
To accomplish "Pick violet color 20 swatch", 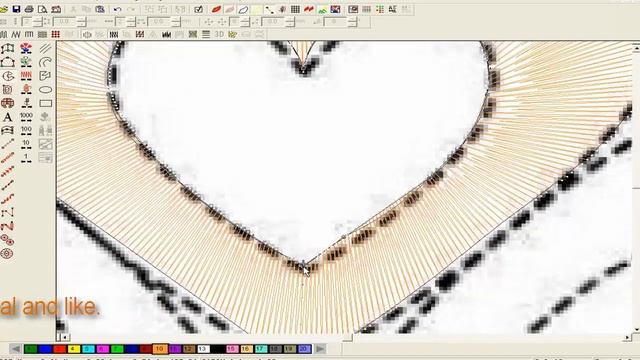I will [304, 349].
